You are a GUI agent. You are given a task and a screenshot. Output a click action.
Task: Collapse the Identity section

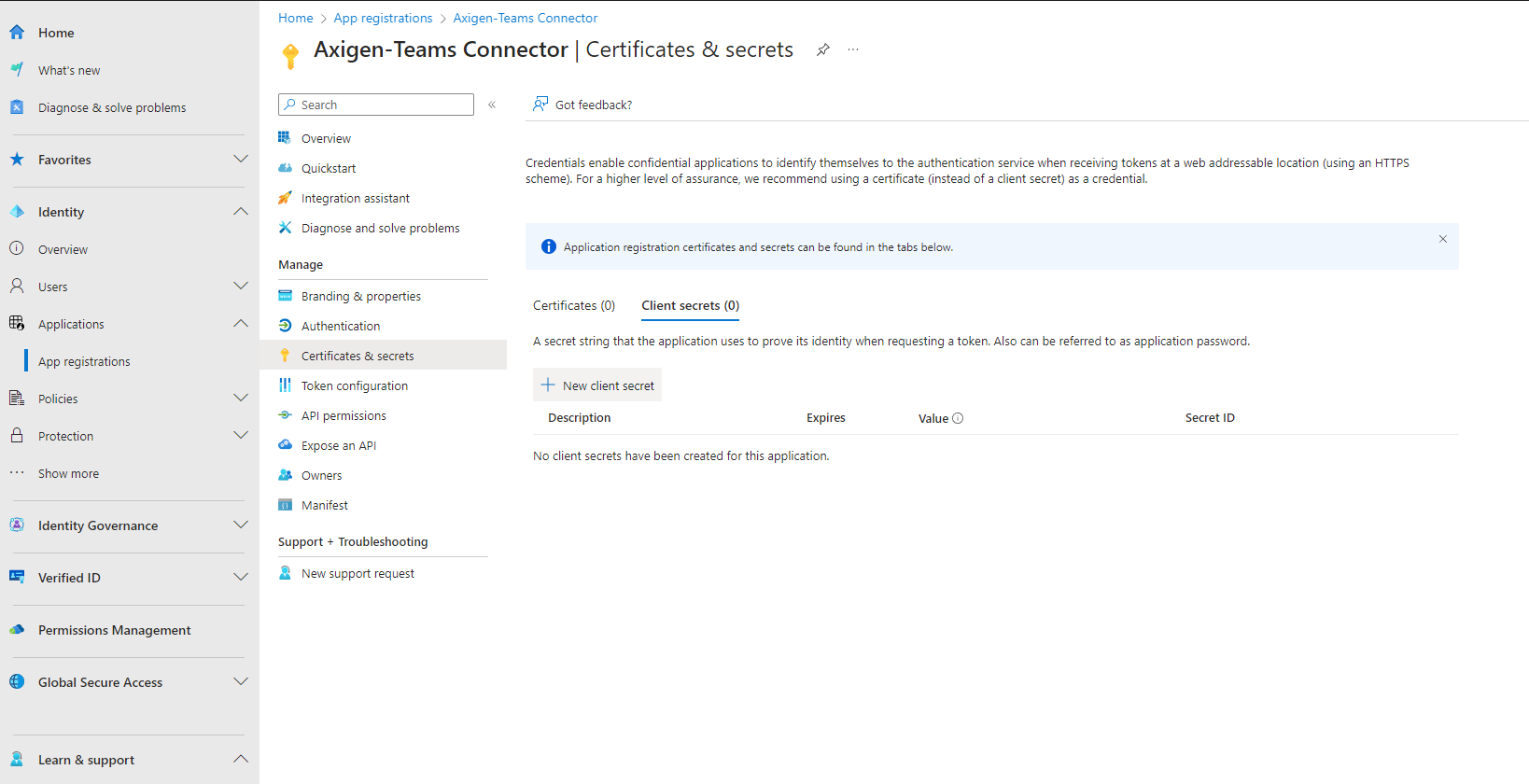tap(240, 212)
